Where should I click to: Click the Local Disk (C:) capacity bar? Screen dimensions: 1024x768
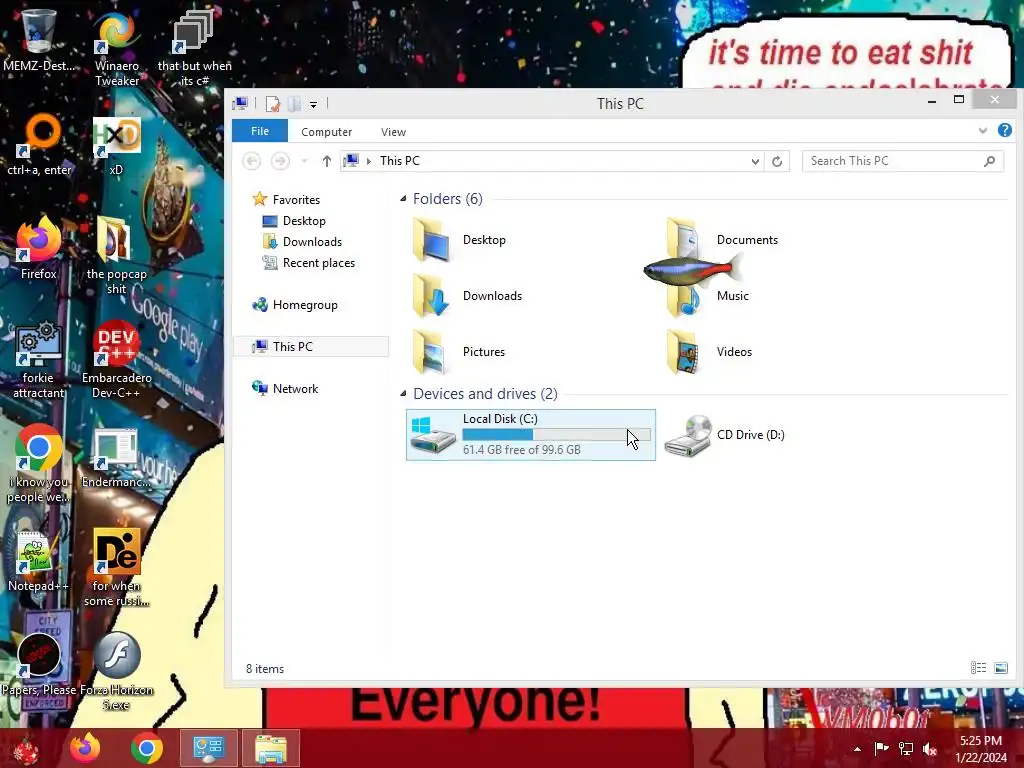click(x=556, y=435)
